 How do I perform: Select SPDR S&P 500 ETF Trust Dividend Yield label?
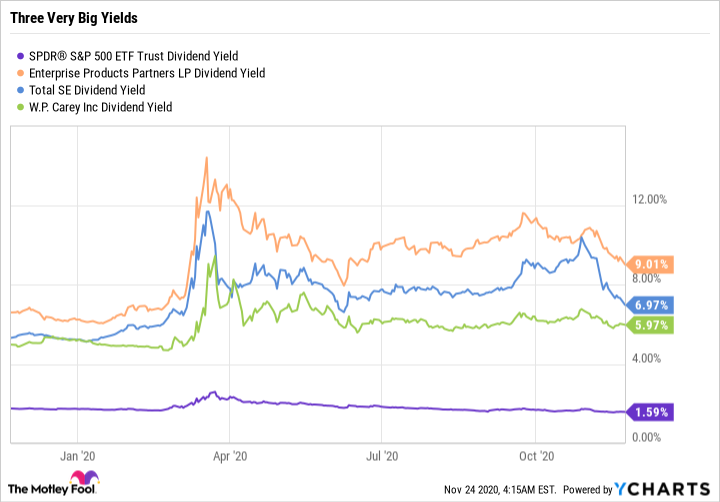point(128,54)
